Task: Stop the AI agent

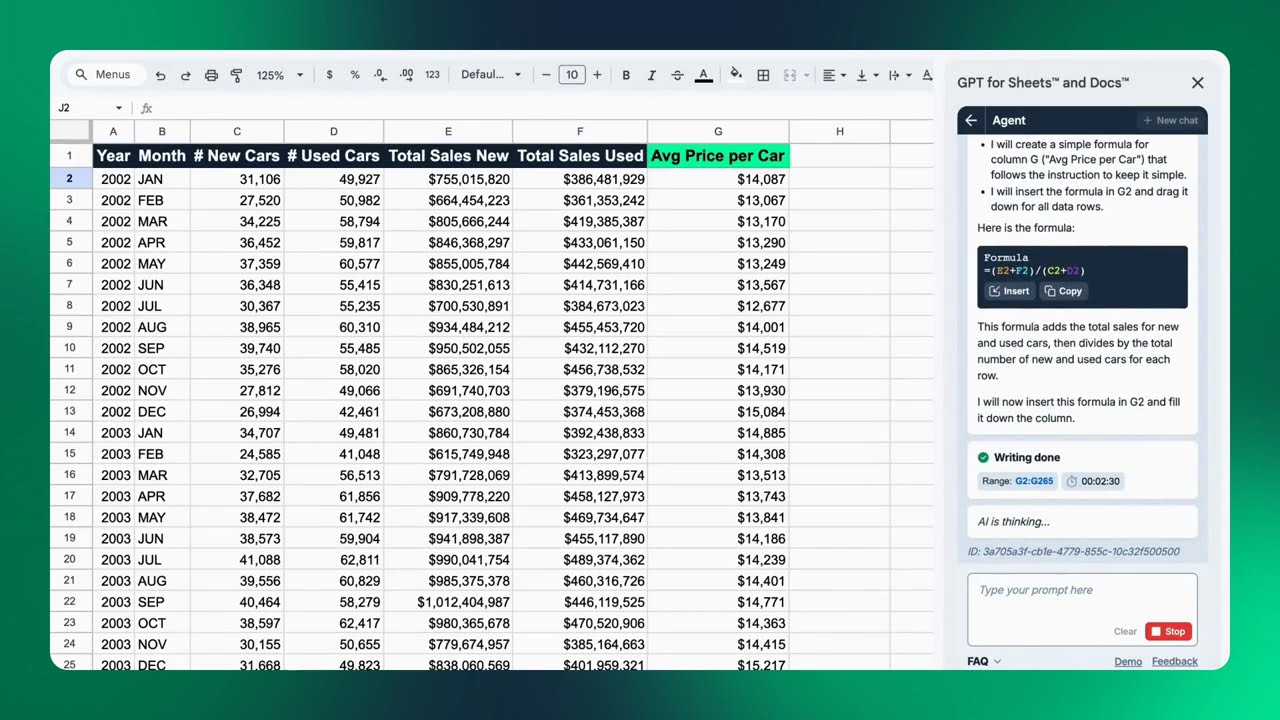Action: point(1168,631)
